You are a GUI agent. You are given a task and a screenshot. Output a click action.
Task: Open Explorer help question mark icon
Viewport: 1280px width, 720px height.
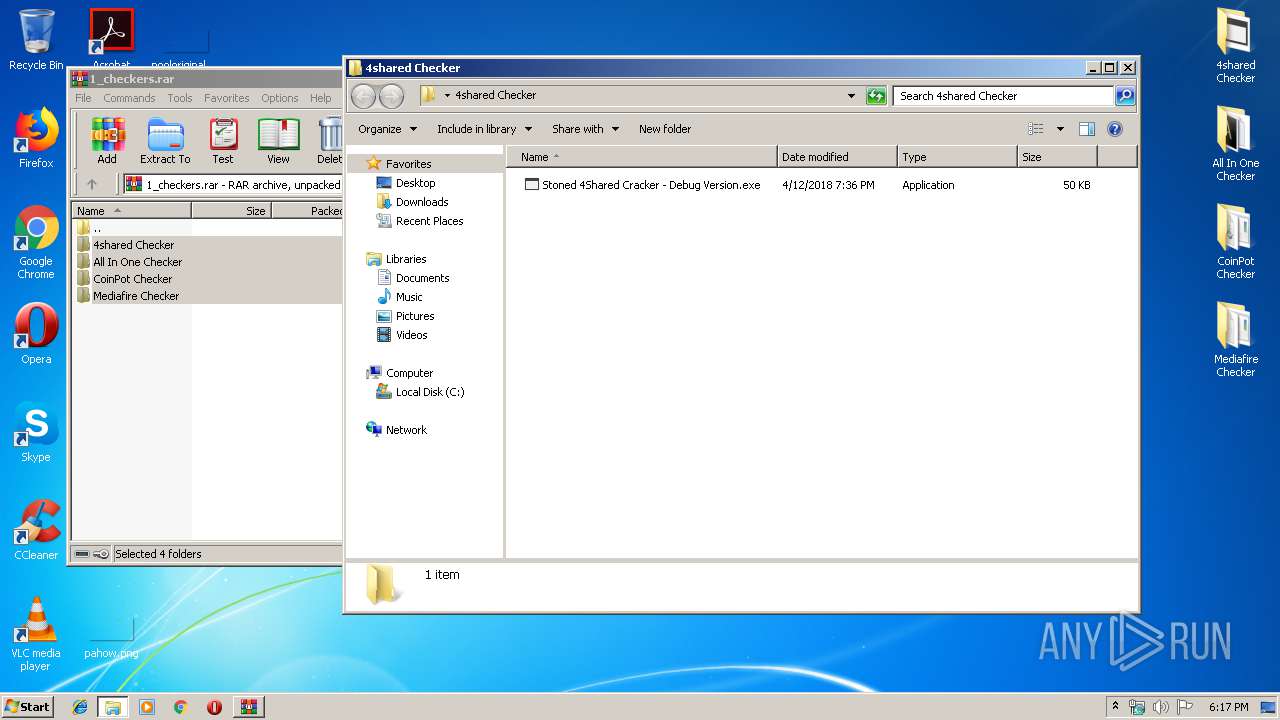(1115, 129)
